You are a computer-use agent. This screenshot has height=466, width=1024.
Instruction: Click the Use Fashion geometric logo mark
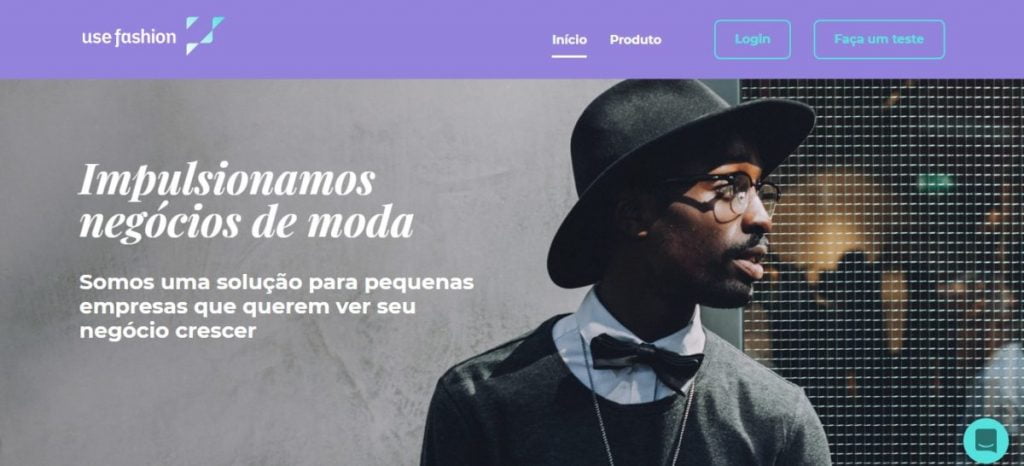coord(204,35)
